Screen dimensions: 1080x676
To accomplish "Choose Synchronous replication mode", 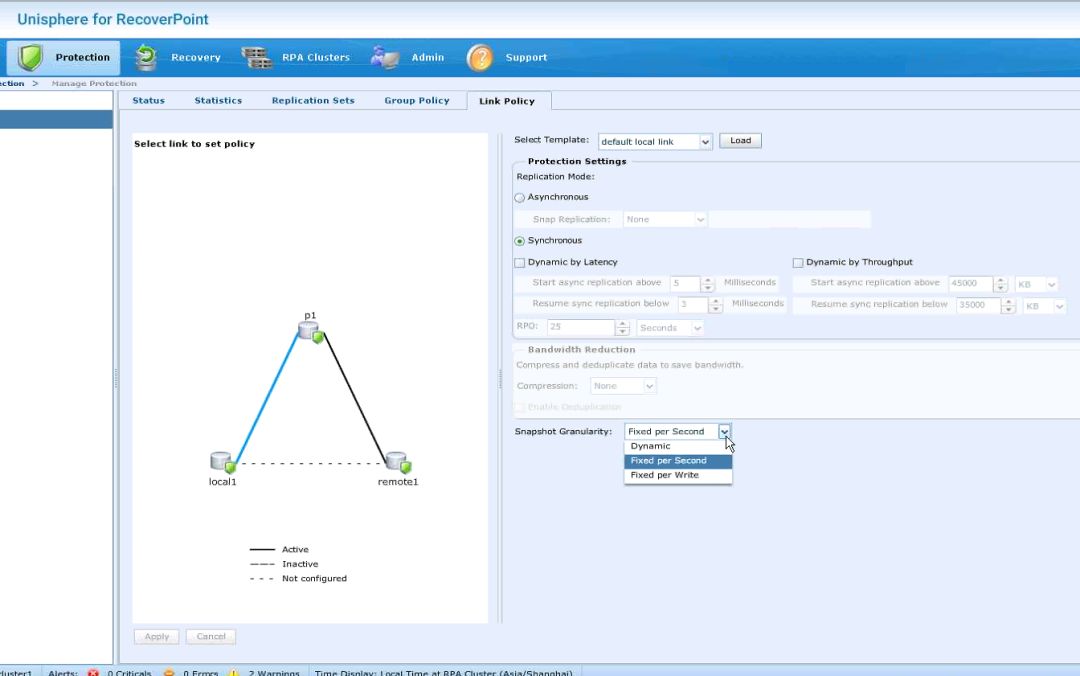I will coord(520,241).
